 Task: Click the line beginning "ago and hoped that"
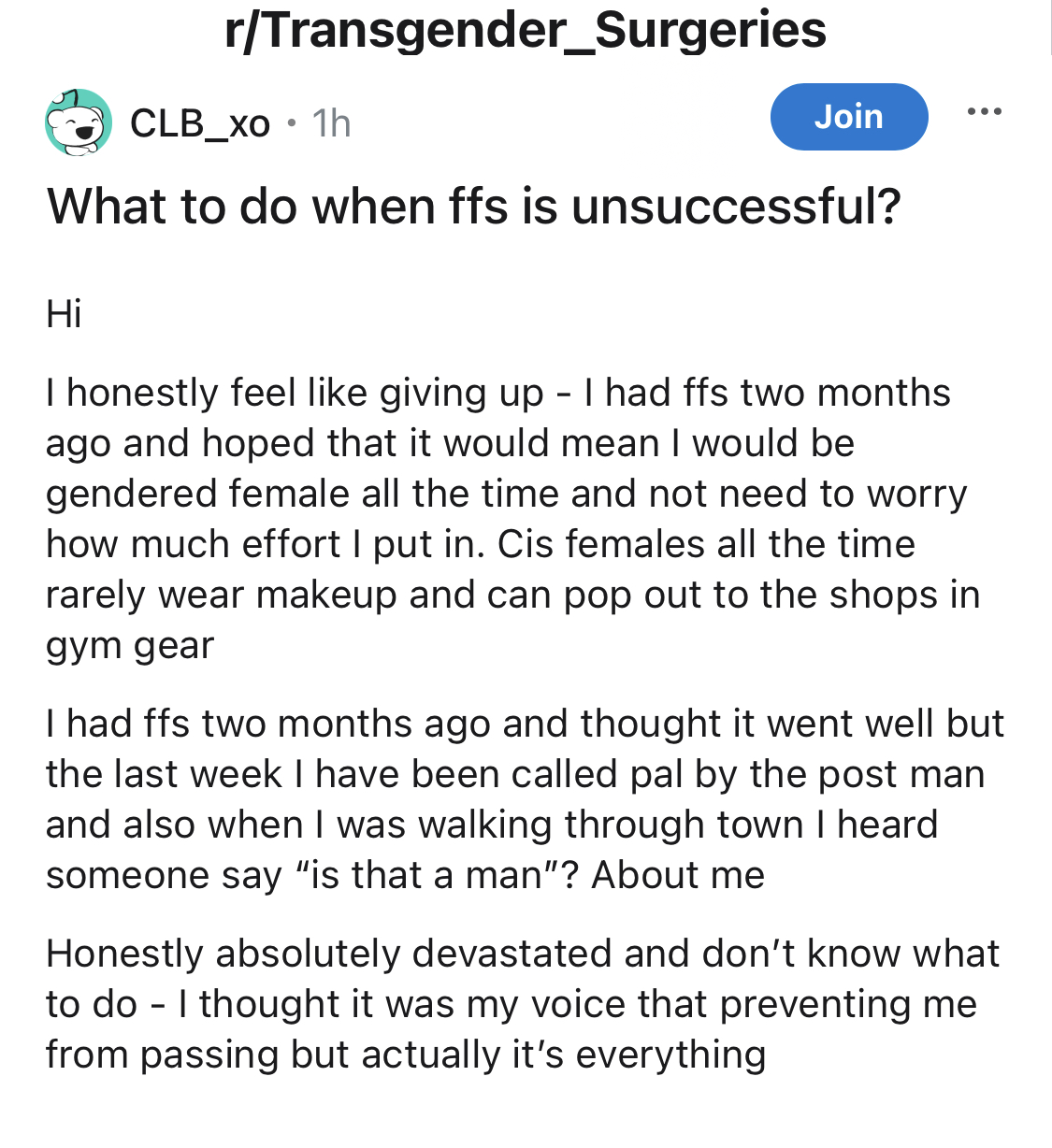coord(450,443)
